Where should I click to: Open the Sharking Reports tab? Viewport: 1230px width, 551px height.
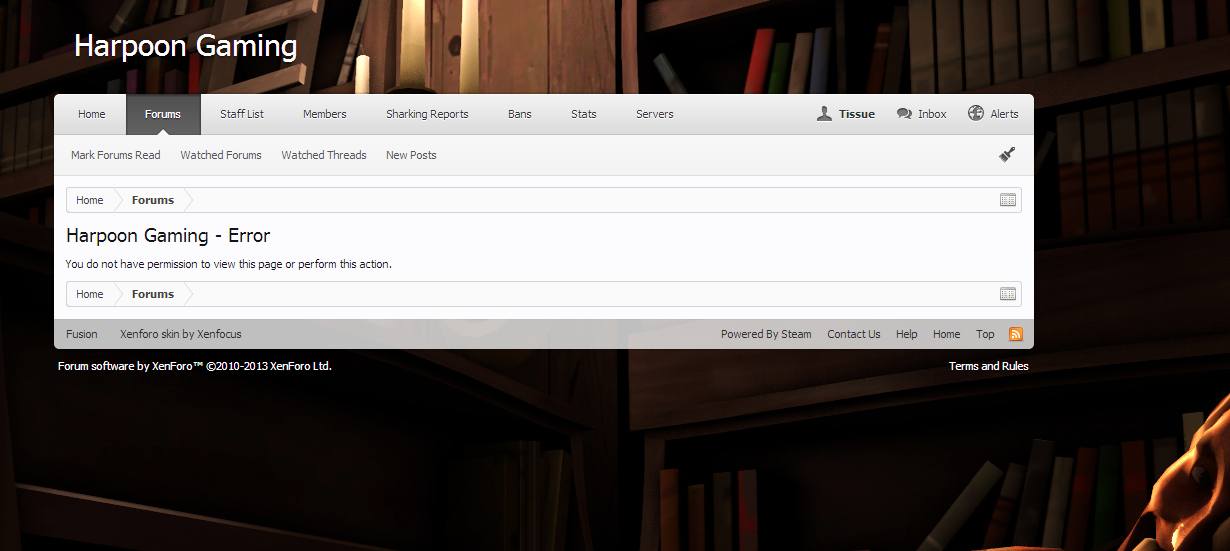click(x=427, y=114)
